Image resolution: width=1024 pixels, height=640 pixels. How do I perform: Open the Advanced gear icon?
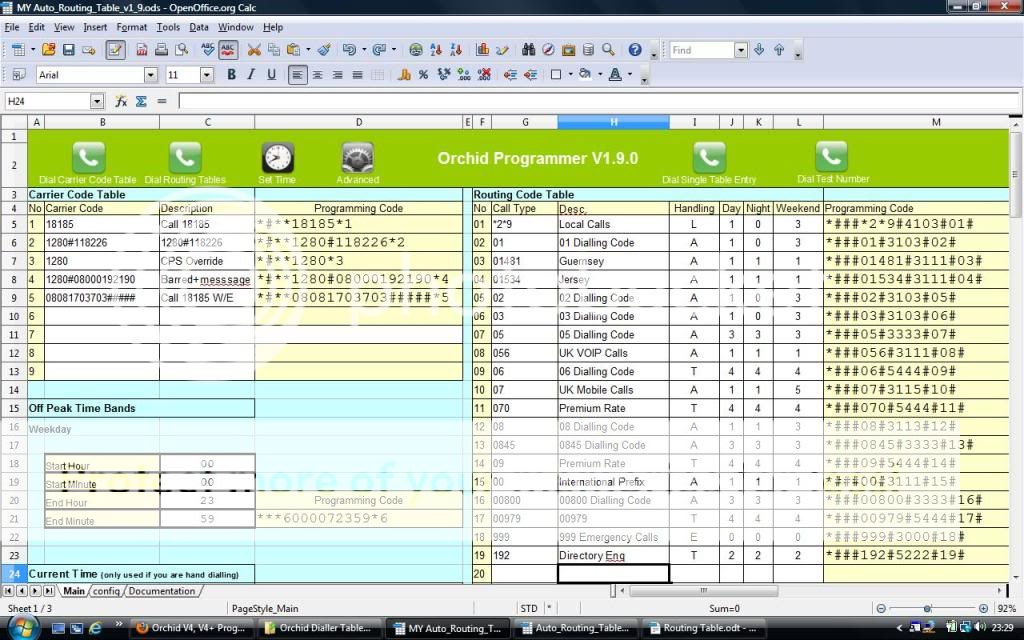coord(357,157)
